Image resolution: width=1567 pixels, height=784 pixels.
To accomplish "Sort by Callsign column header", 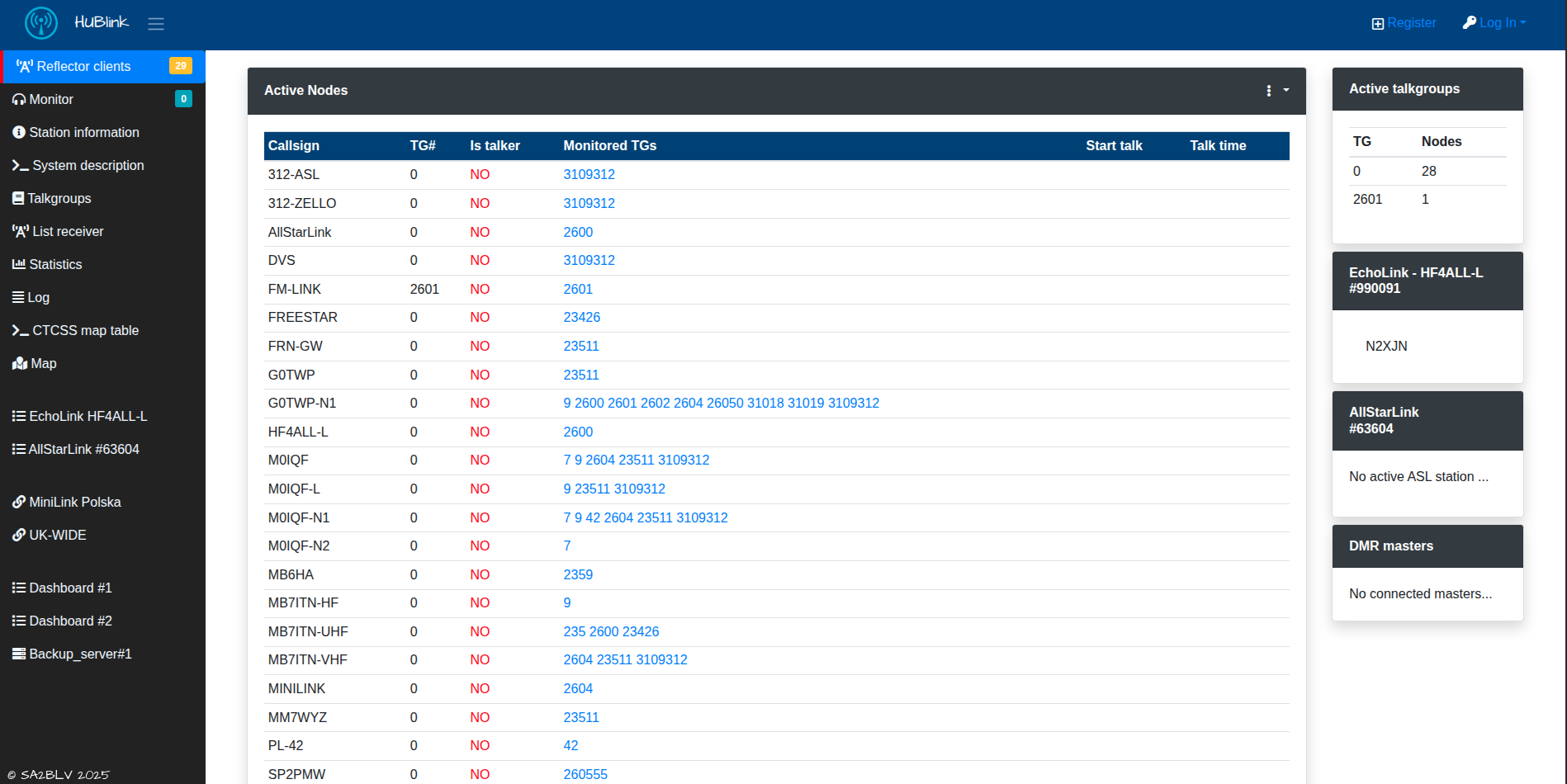I will (294, 145).
